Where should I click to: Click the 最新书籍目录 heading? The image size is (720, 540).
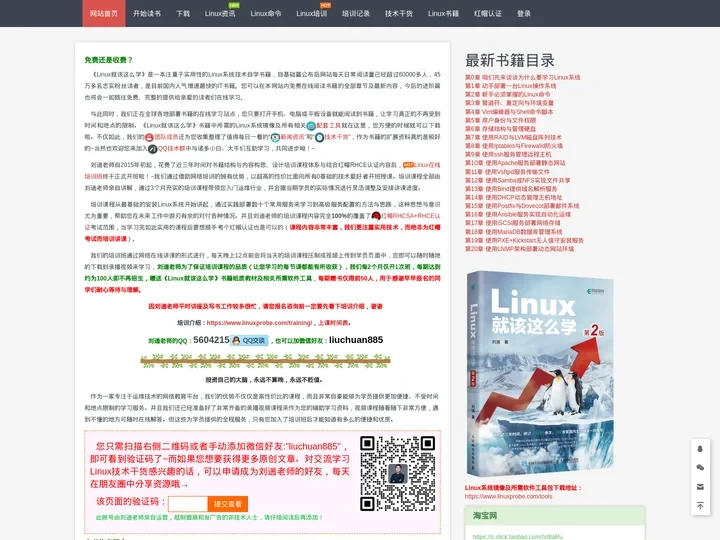click(510, 60)
